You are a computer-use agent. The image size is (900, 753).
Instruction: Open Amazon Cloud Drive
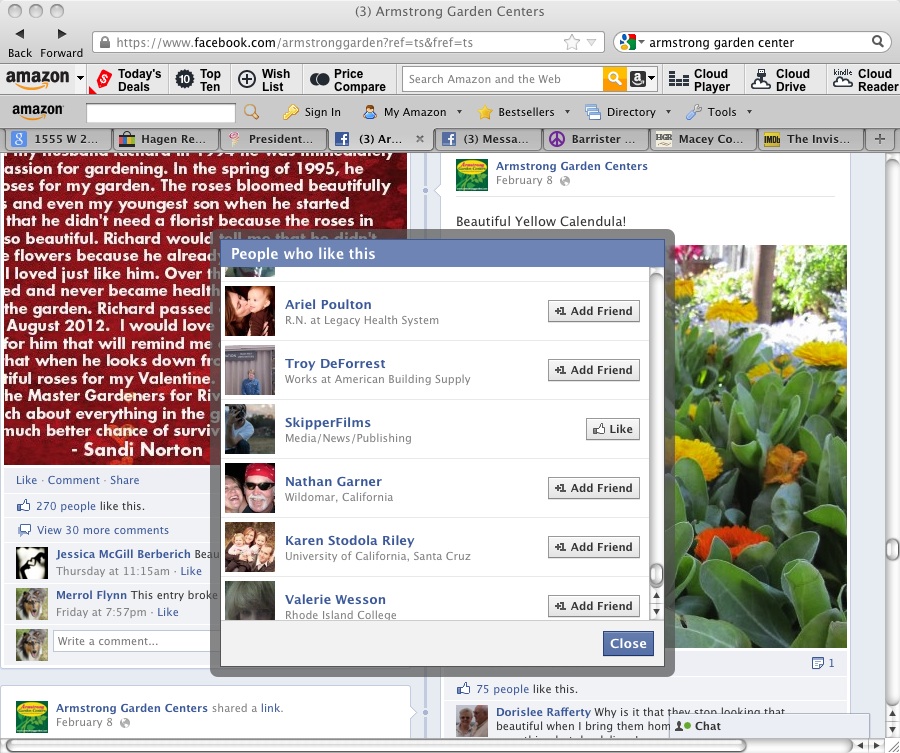[x=781, y=80]
